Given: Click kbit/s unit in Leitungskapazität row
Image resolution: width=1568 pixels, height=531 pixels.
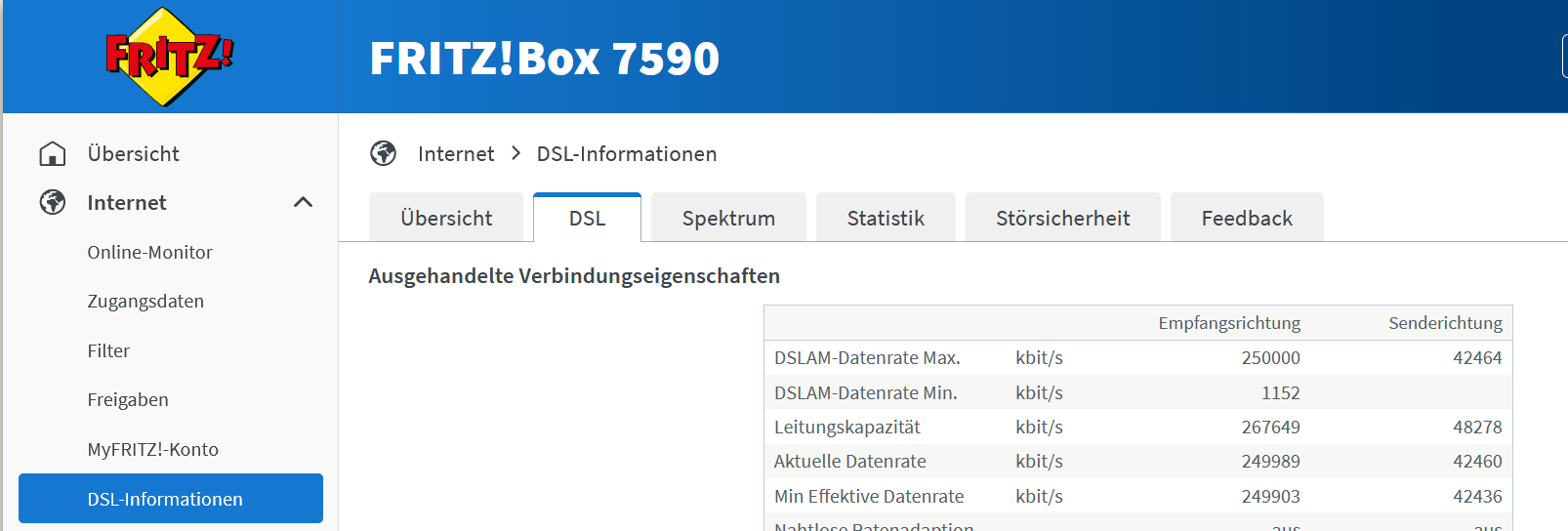Looking at the screenshot, I should coord(1039,428).
